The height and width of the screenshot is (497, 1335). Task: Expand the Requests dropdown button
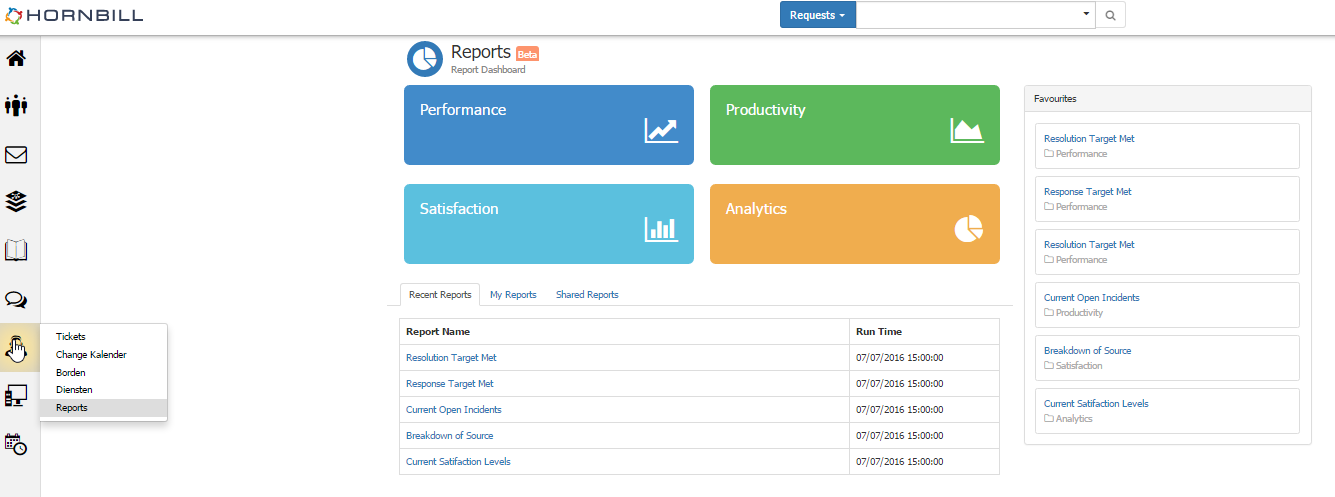click(x=817, y=15)
